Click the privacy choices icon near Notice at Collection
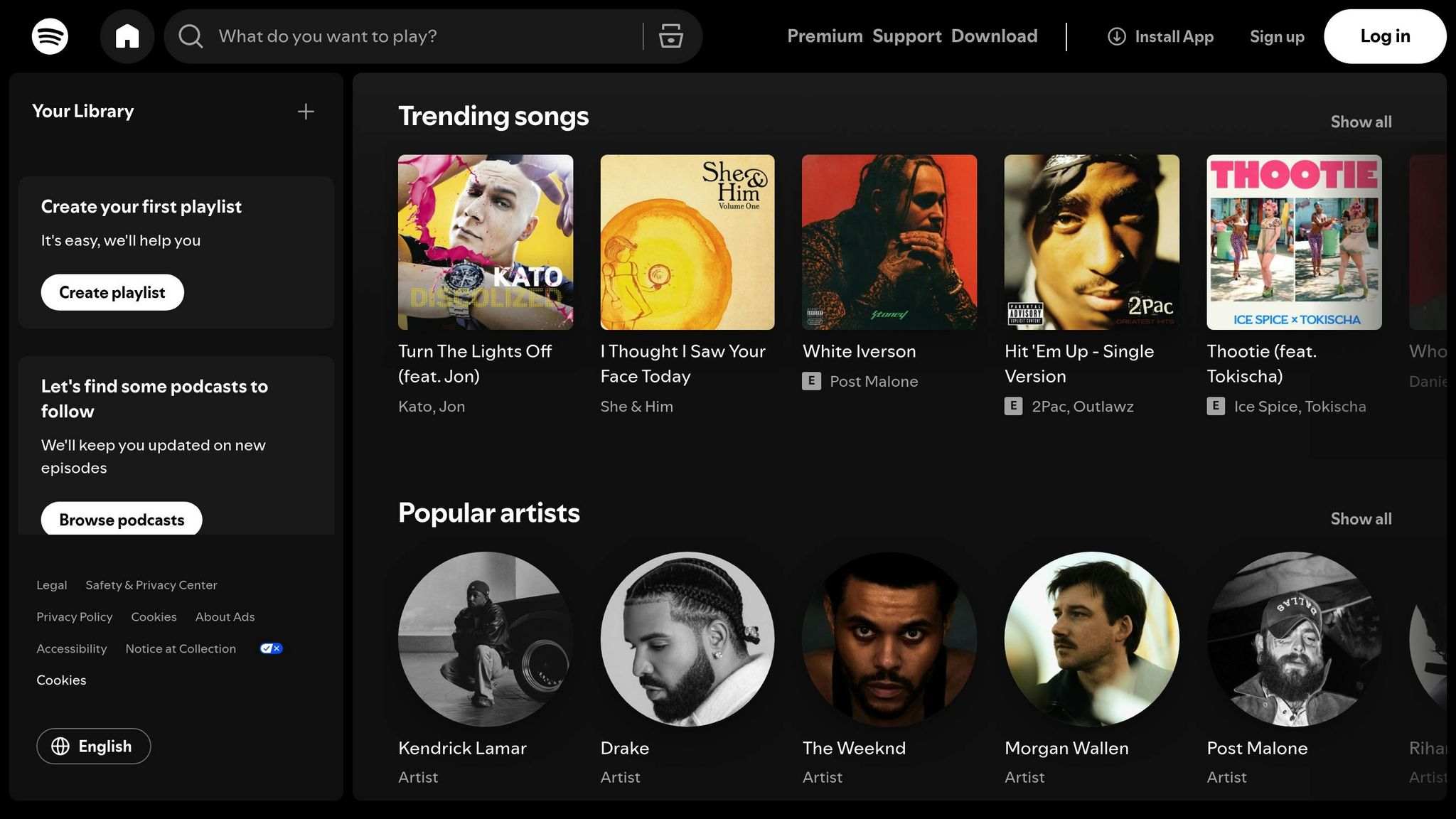Viewport: 1456px width, 819px height. click(x=270, y=648)
